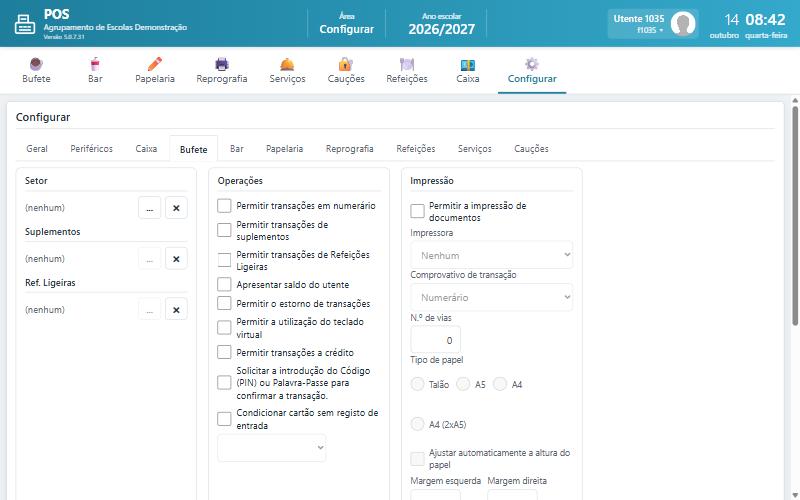Select the A4 (2xA5) paper type
The height and width of the screenshot is (500, 800).
pos(417,424)
